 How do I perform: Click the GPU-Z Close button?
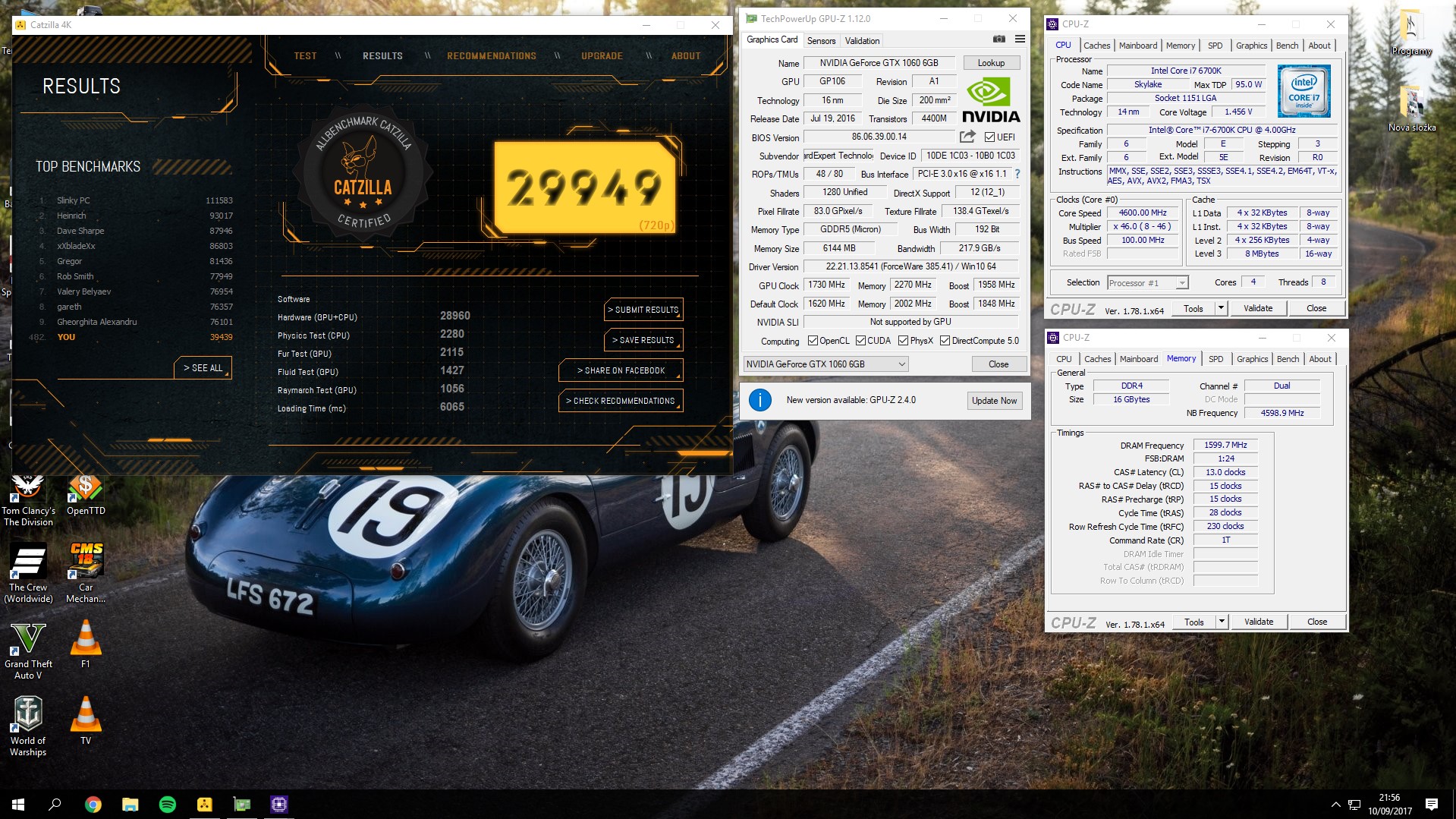click(998, 364)
